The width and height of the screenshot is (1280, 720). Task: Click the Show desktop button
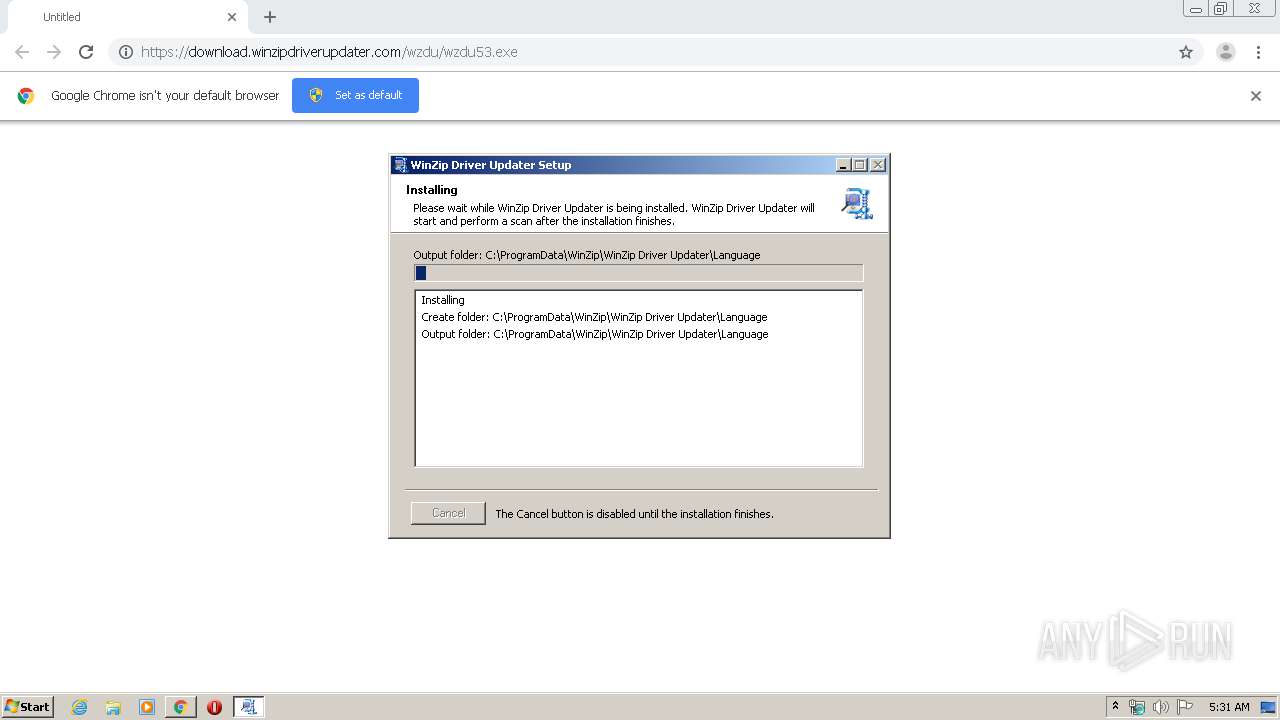tap(1270, 707)
